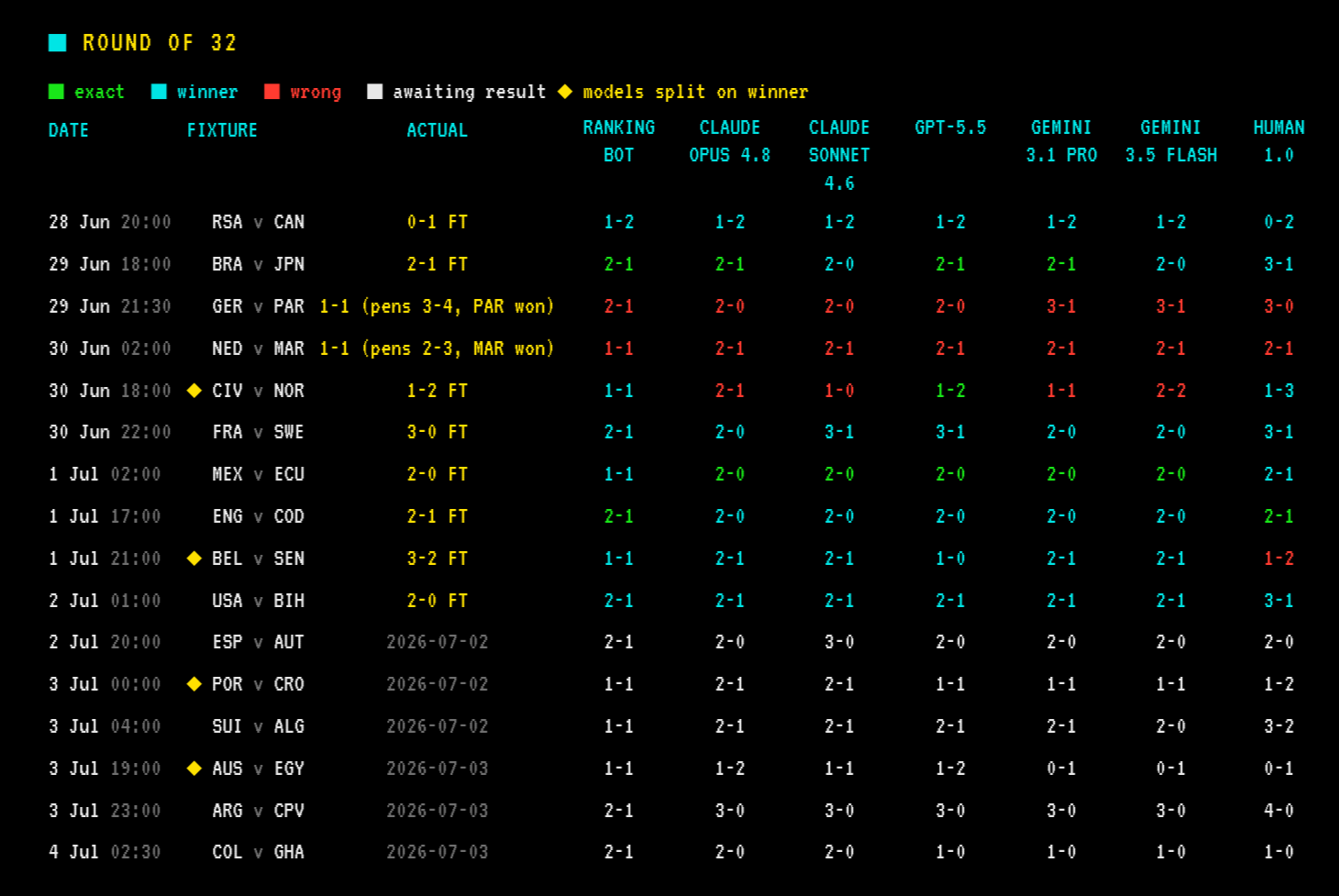Click the 4 Jul 02:30 date cell

pos(105,852)
